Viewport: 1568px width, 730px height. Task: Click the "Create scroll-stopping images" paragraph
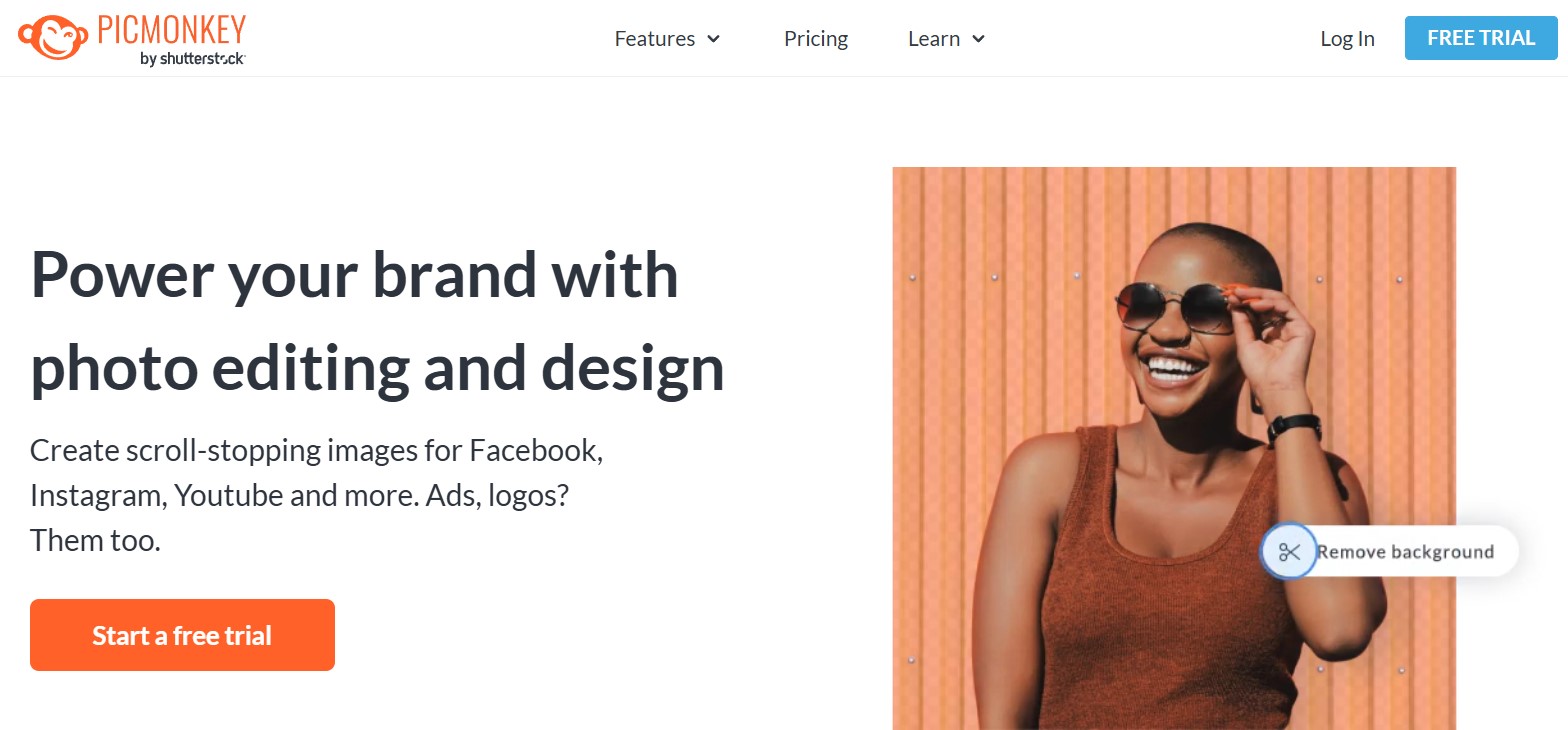coord(316,495)
